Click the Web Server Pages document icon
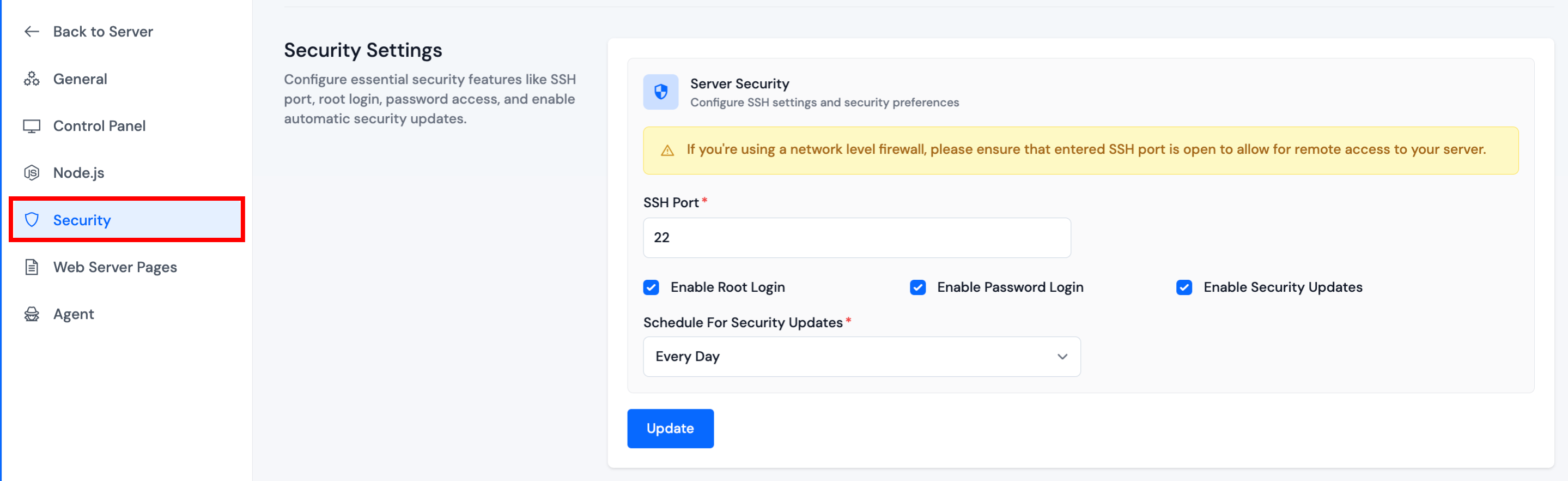This screenshot has height=481, width=1568. click(32, 267)
